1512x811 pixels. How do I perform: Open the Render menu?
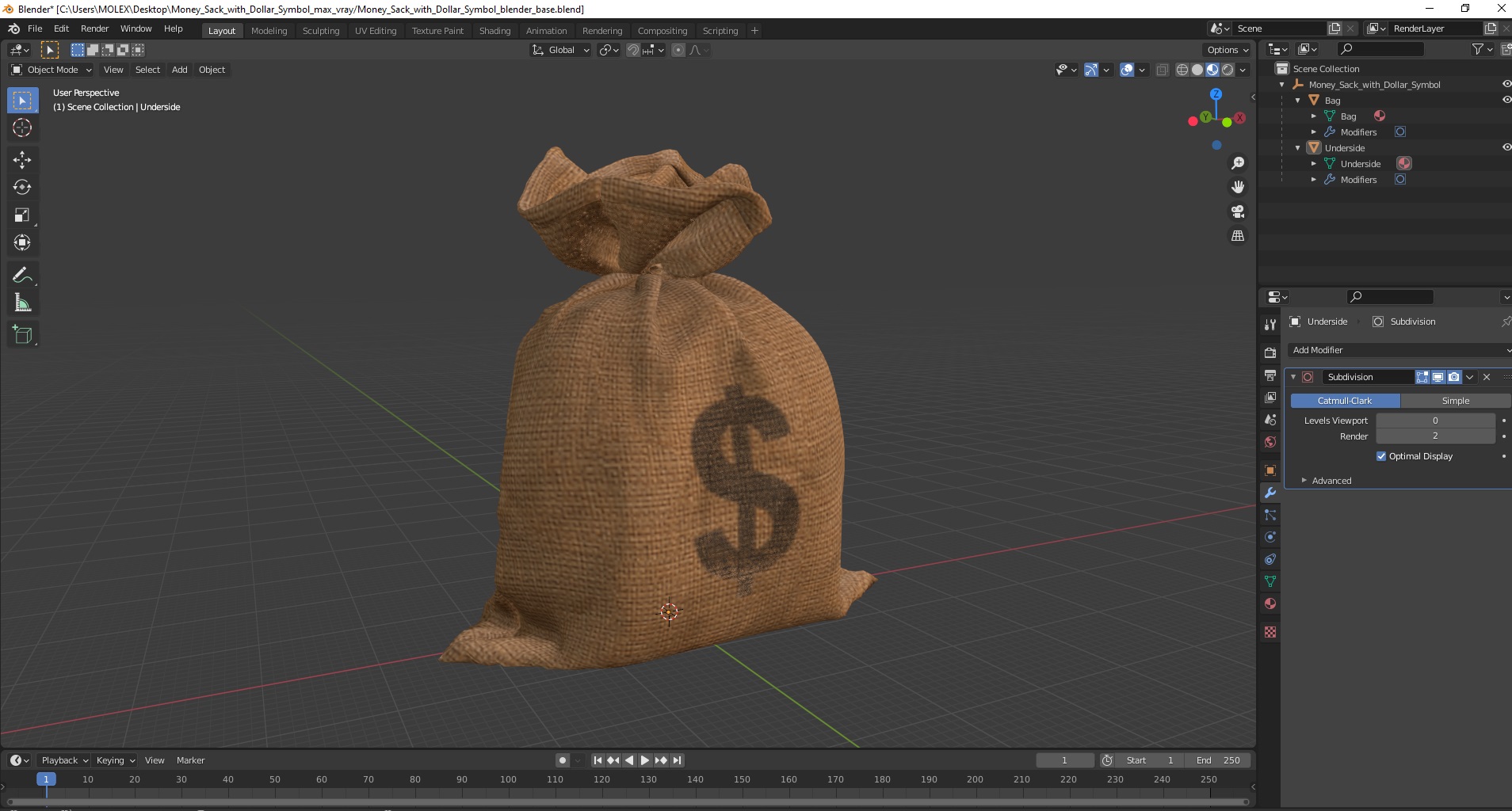coord(94,29)
